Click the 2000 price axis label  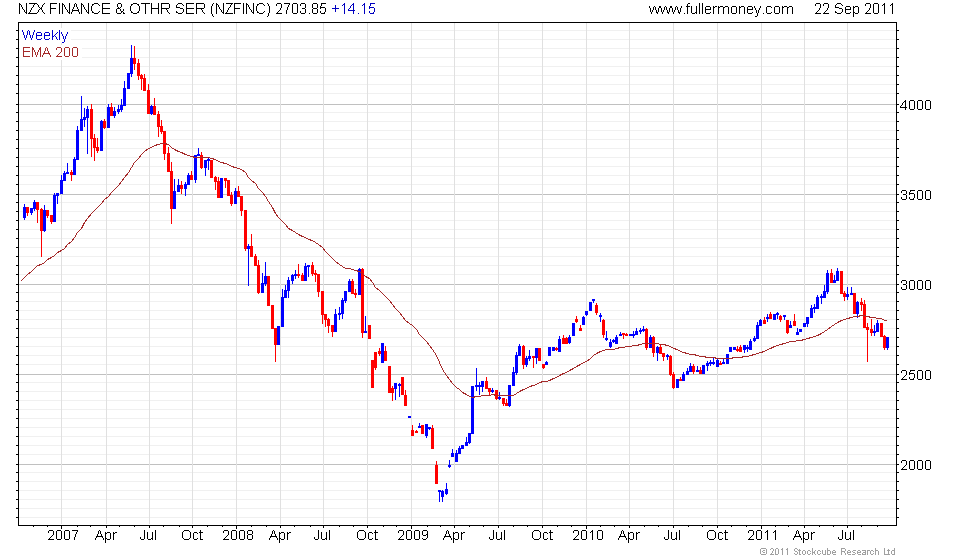[916, 465]
